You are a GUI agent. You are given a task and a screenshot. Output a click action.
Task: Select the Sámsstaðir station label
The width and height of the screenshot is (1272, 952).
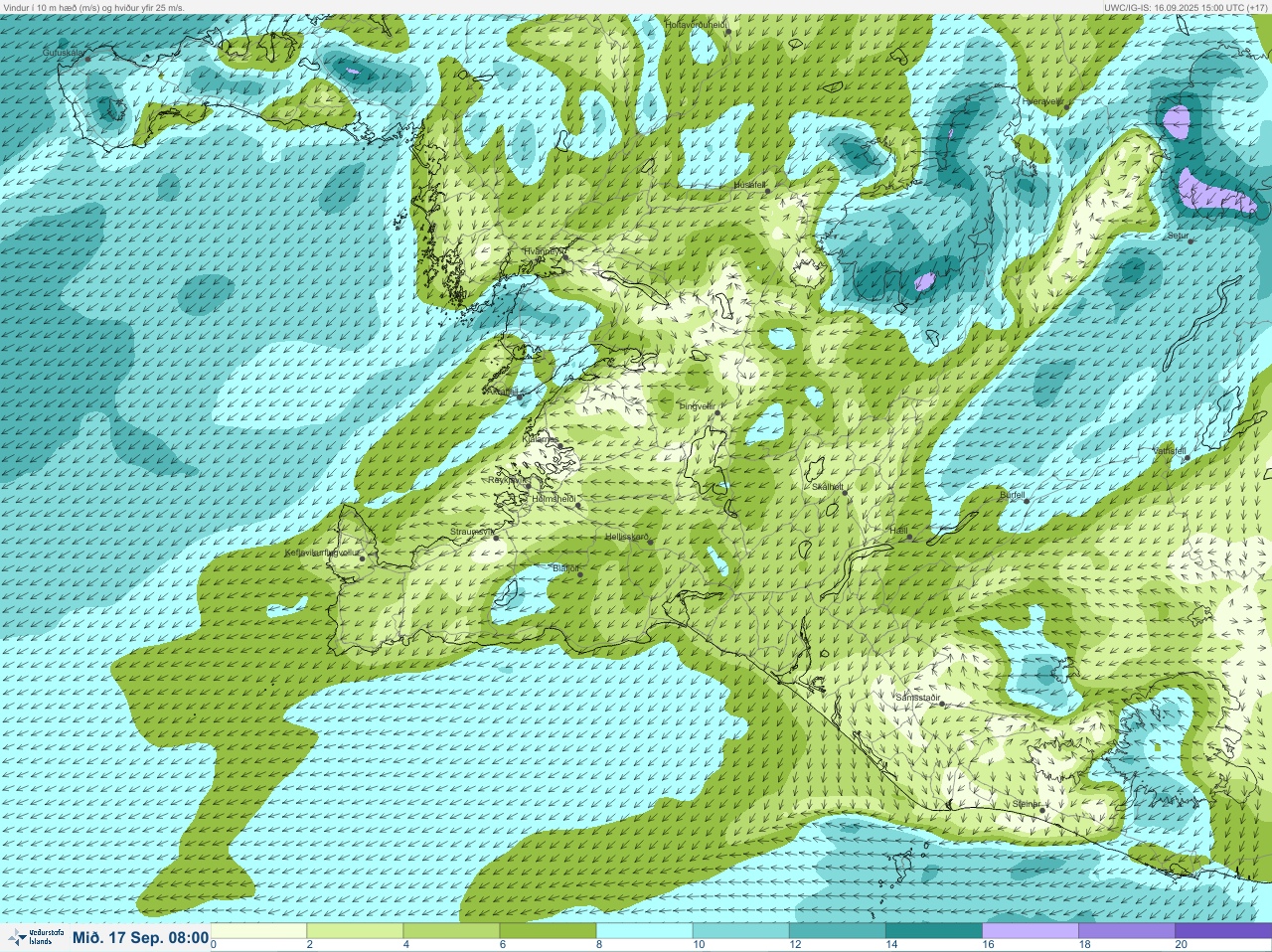(917, 698)
